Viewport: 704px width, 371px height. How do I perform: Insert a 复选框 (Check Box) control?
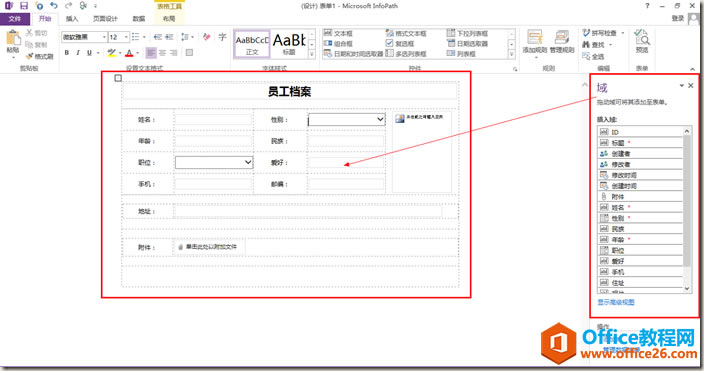pyautogui.click(x=400, y=44)
